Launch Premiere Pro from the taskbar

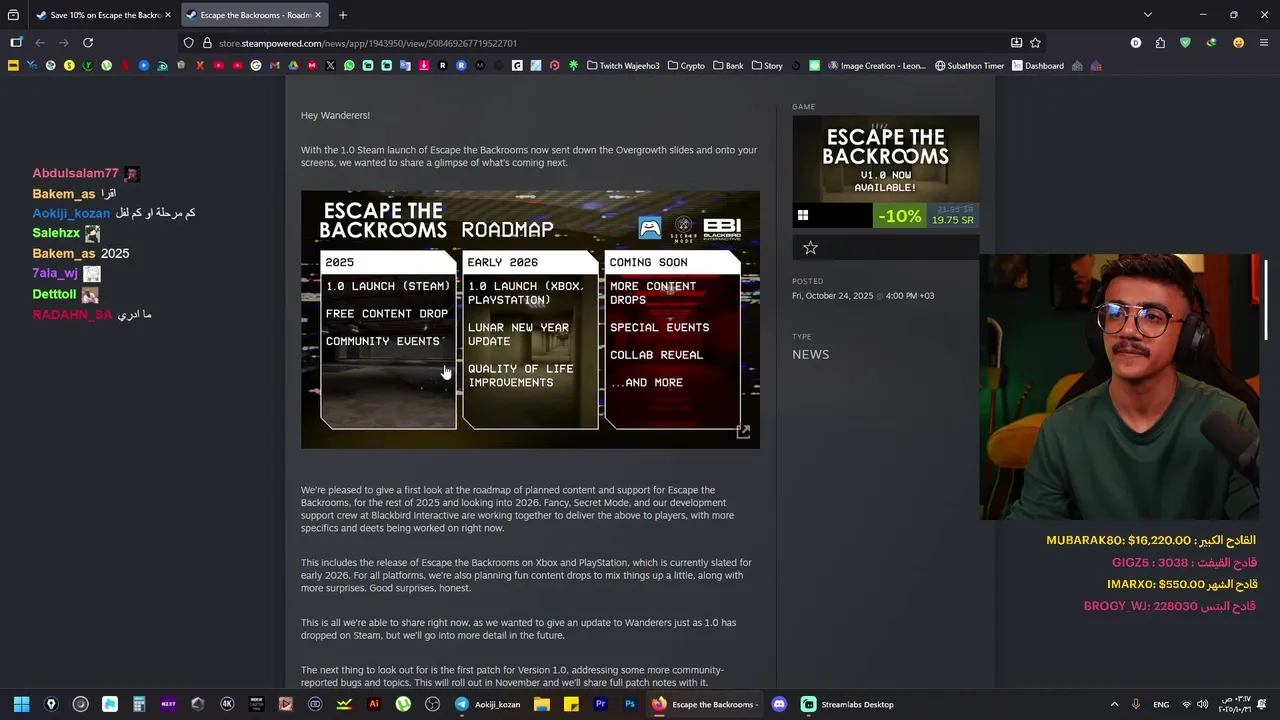point(600,704)
